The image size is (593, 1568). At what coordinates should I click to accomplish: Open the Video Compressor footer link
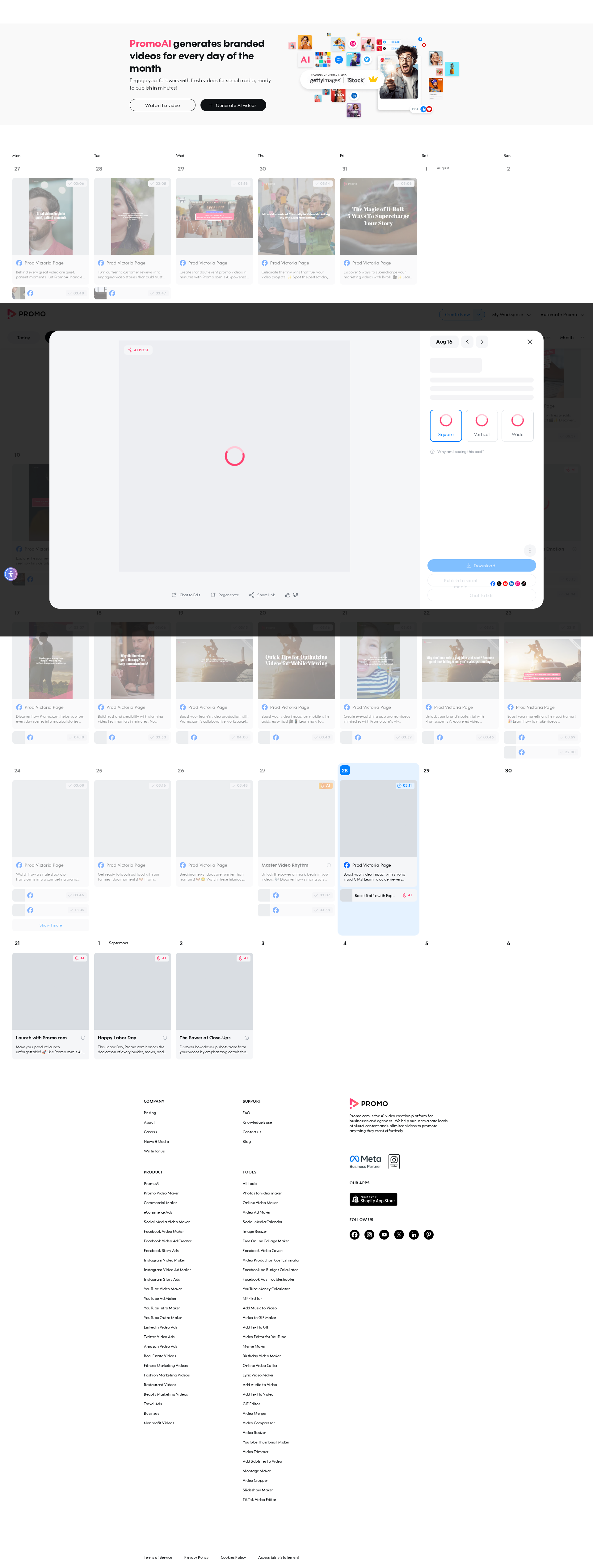[x=259, y=1423]
